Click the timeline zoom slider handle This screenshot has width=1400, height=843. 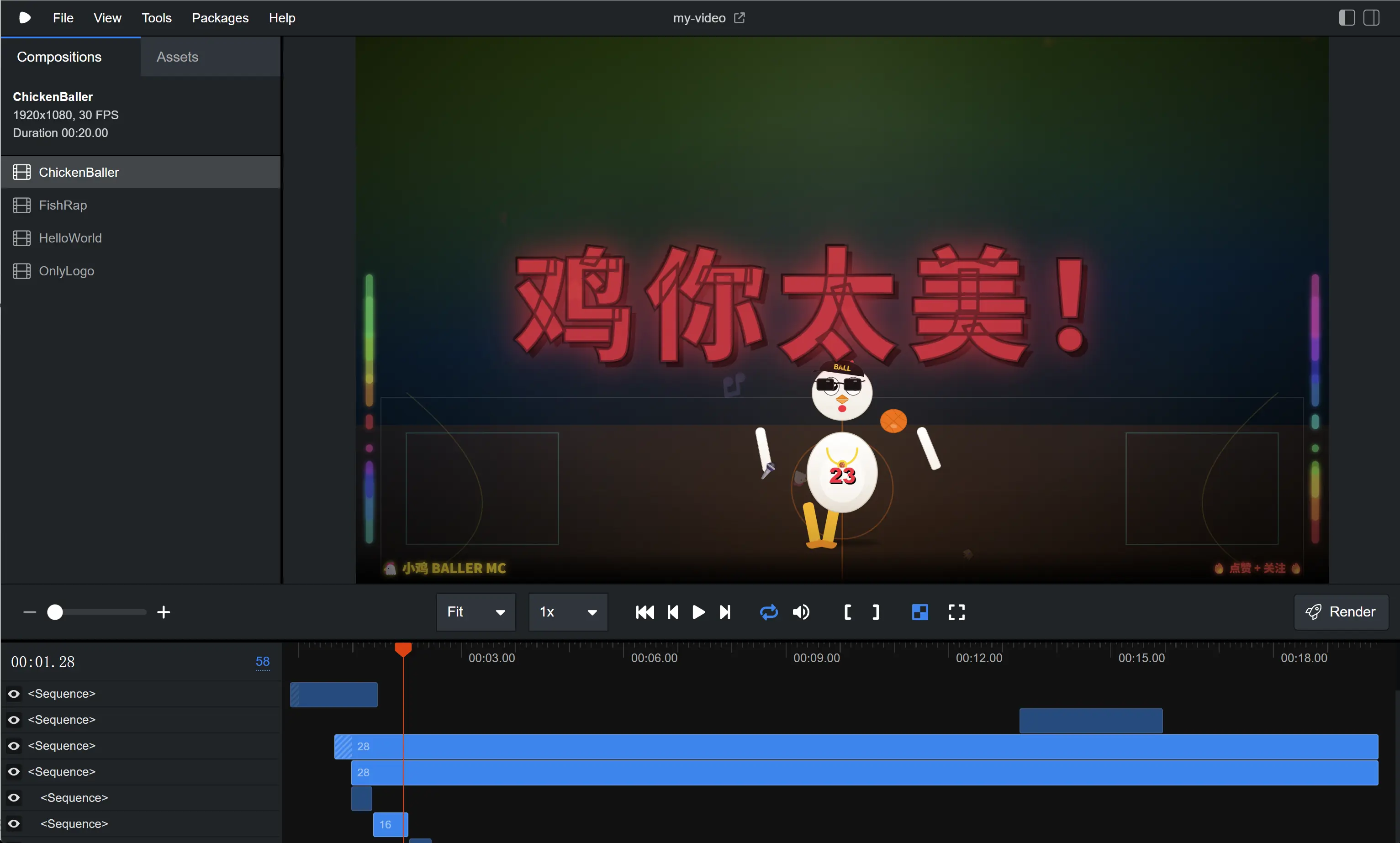click(54, 612)
